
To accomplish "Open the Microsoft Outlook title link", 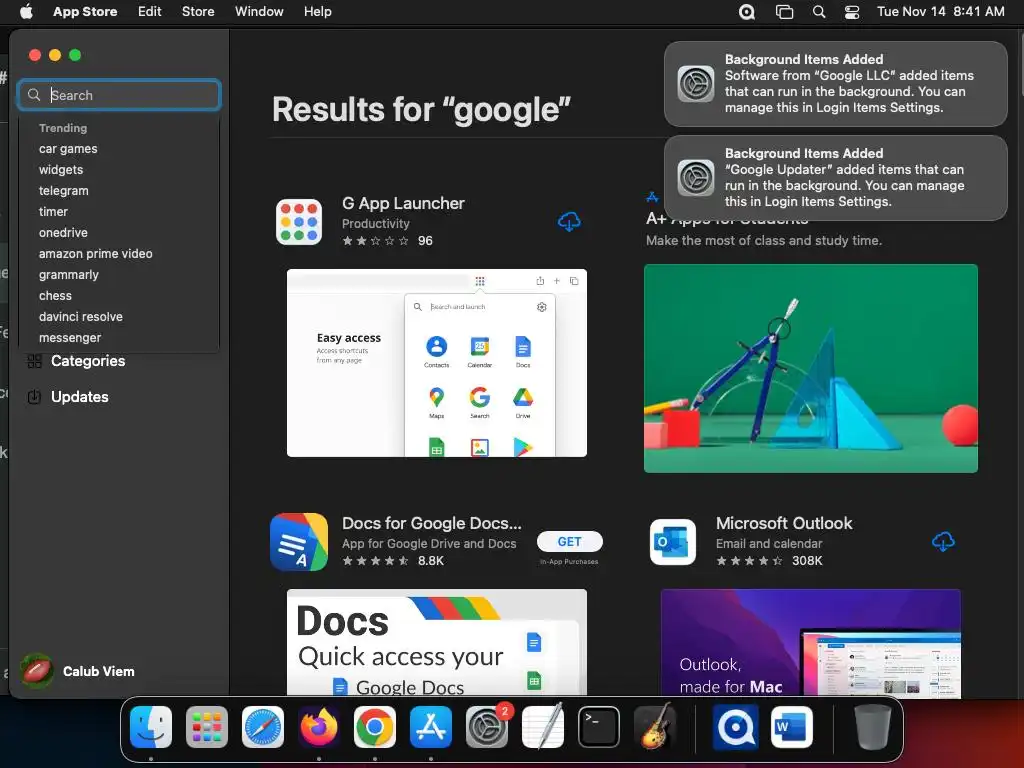I will click(784, 523).
